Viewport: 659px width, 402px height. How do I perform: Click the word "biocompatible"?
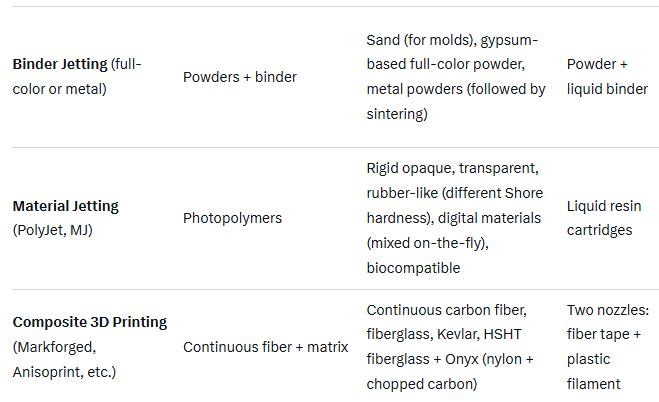tap(413, 268)
